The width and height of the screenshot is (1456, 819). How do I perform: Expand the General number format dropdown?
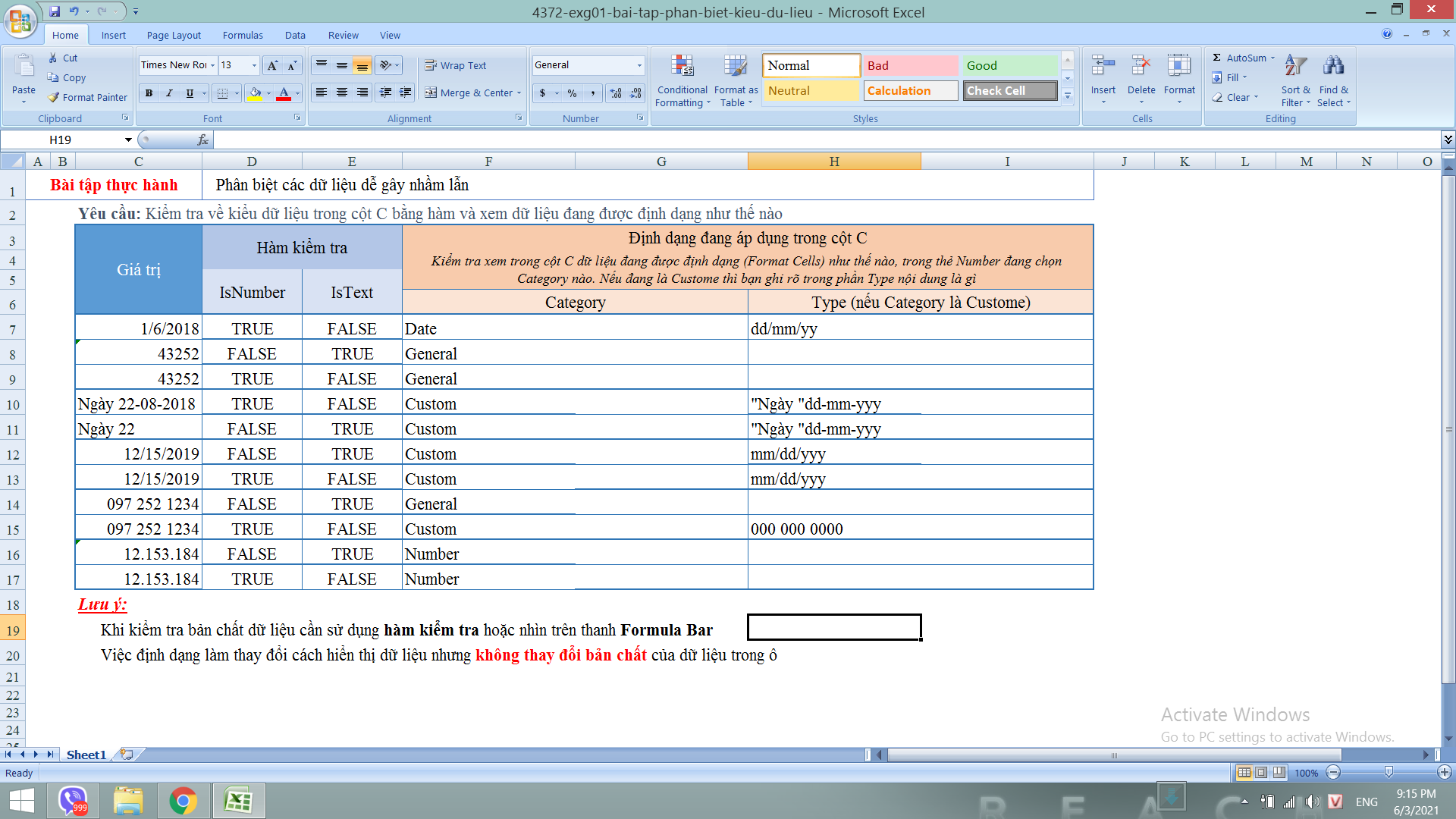[x=639, y=65]
